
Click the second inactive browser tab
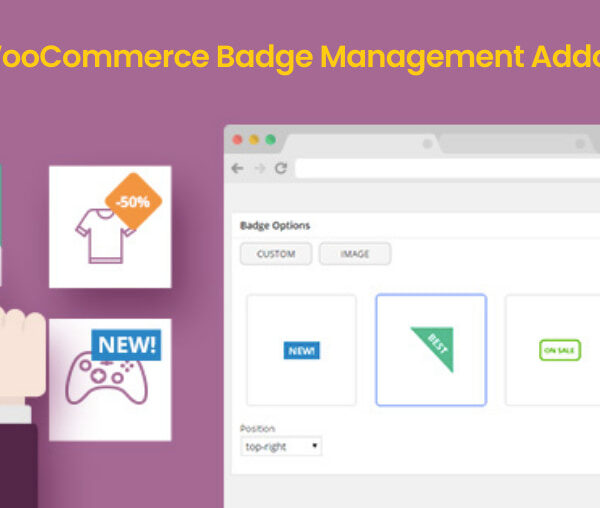click(517, 144)
